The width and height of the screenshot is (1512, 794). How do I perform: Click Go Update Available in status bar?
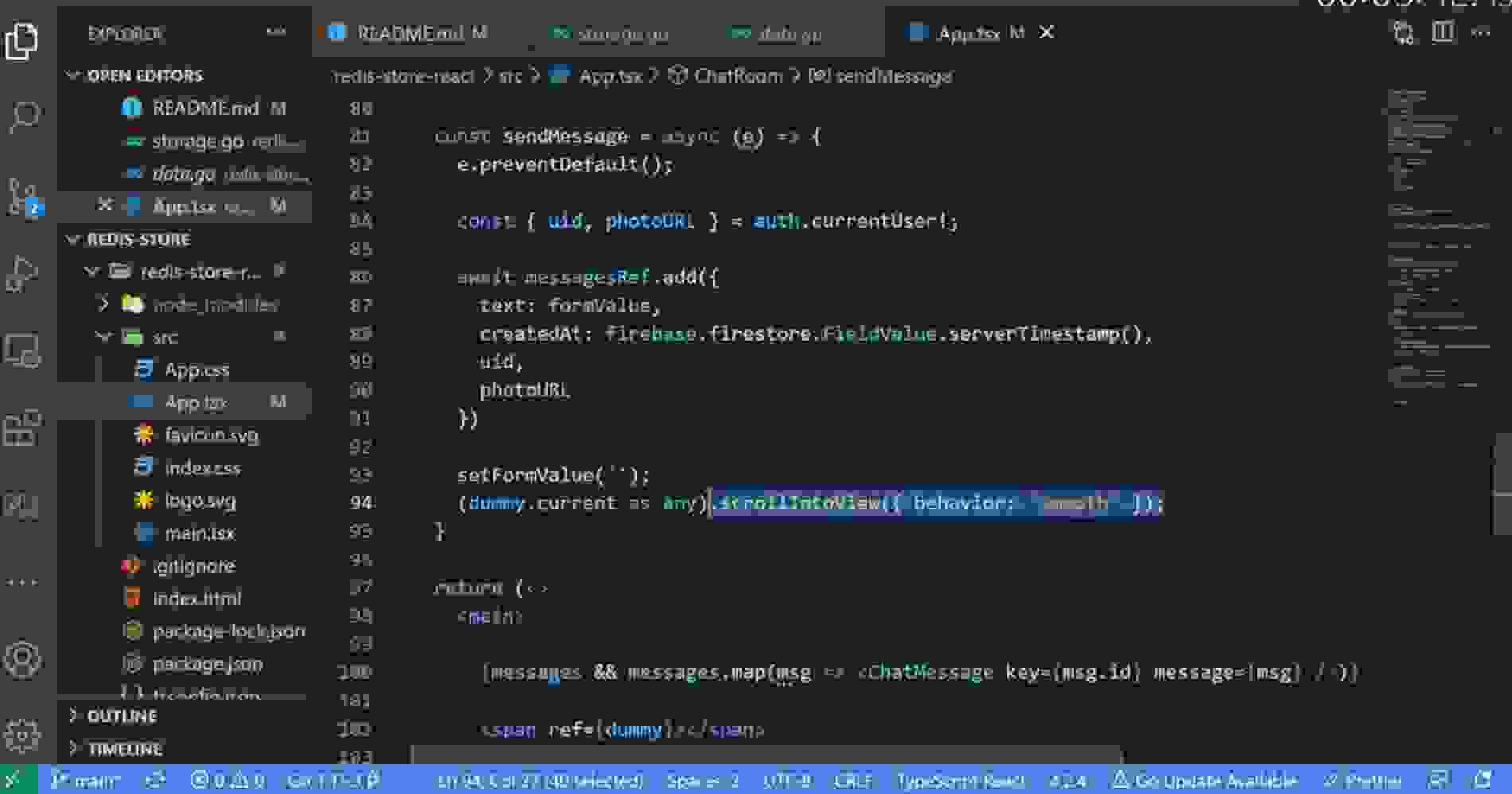coord(1209,780)
